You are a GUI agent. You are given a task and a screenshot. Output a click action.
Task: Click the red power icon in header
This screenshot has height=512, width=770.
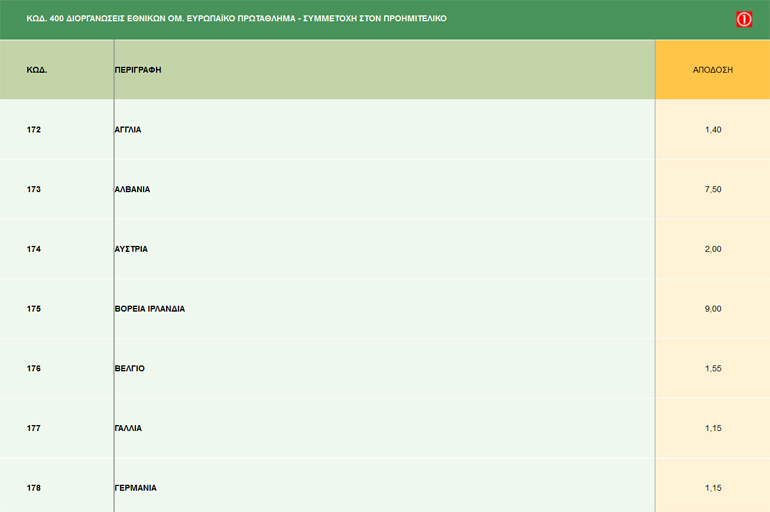click(x=743, y=19)
